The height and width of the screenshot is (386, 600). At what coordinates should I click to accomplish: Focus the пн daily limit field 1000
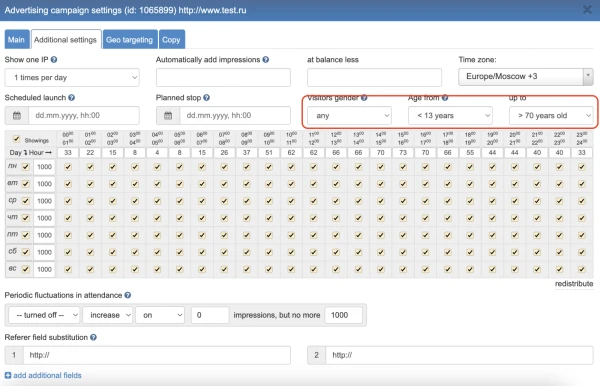44,167
